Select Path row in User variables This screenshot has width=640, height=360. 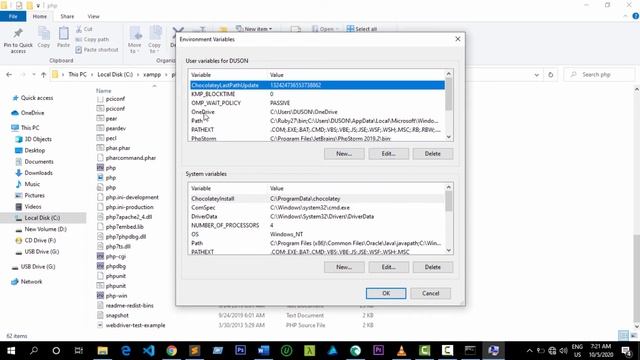tap(317, 121)
